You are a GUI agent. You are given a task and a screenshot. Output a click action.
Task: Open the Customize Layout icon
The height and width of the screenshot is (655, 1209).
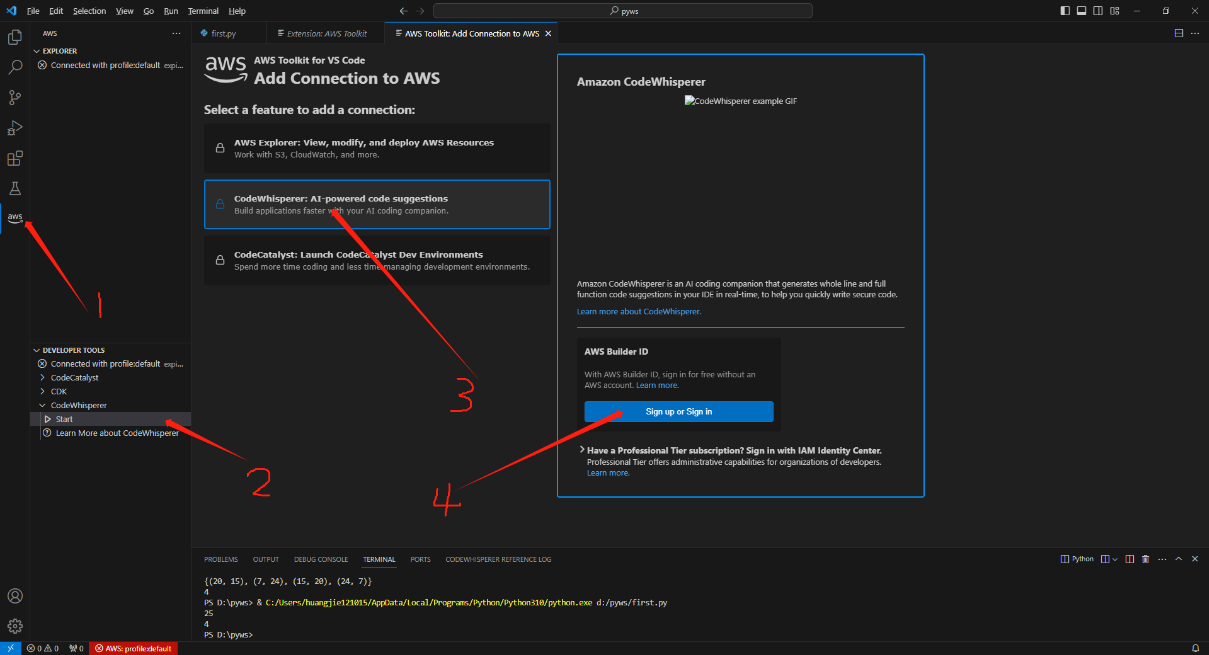point(1113,11)
